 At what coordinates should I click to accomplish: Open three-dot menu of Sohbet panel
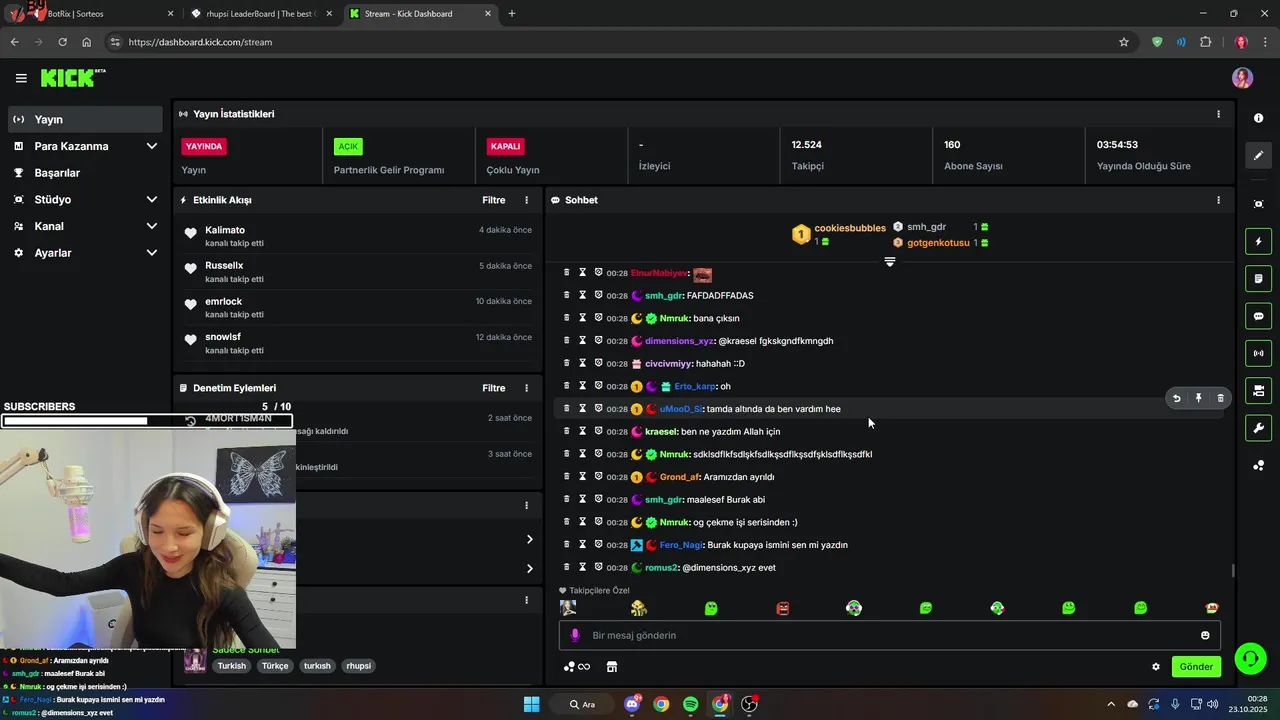[x=1218, y=200]
